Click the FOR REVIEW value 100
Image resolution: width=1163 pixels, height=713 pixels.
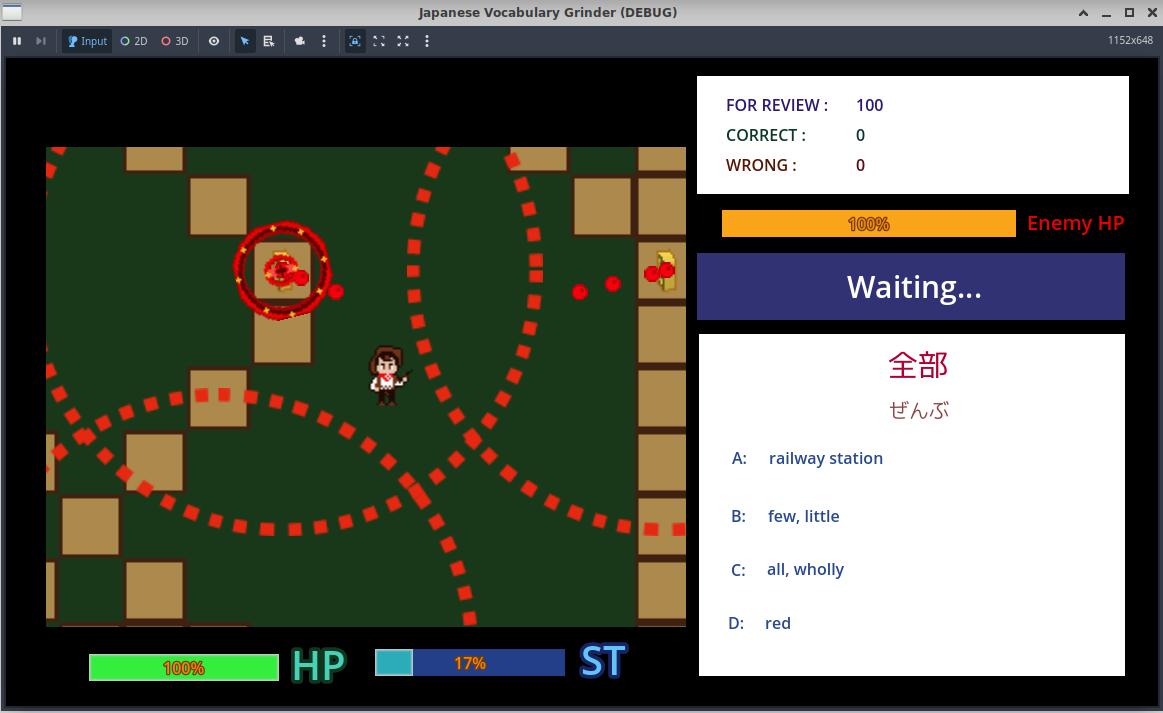(x=869, y=105)
